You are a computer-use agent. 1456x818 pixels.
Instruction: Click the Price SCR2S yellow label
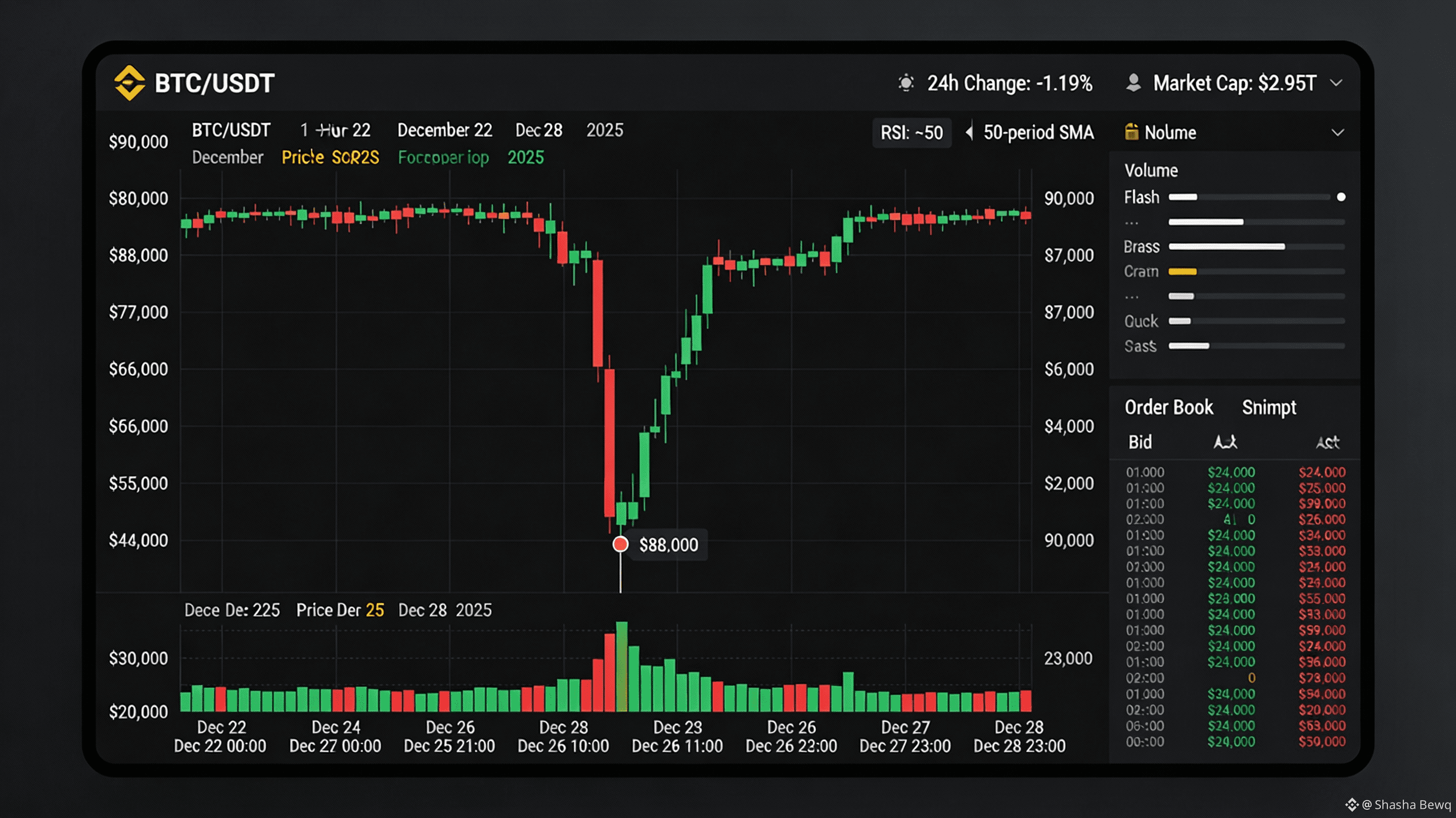[330, 157]
